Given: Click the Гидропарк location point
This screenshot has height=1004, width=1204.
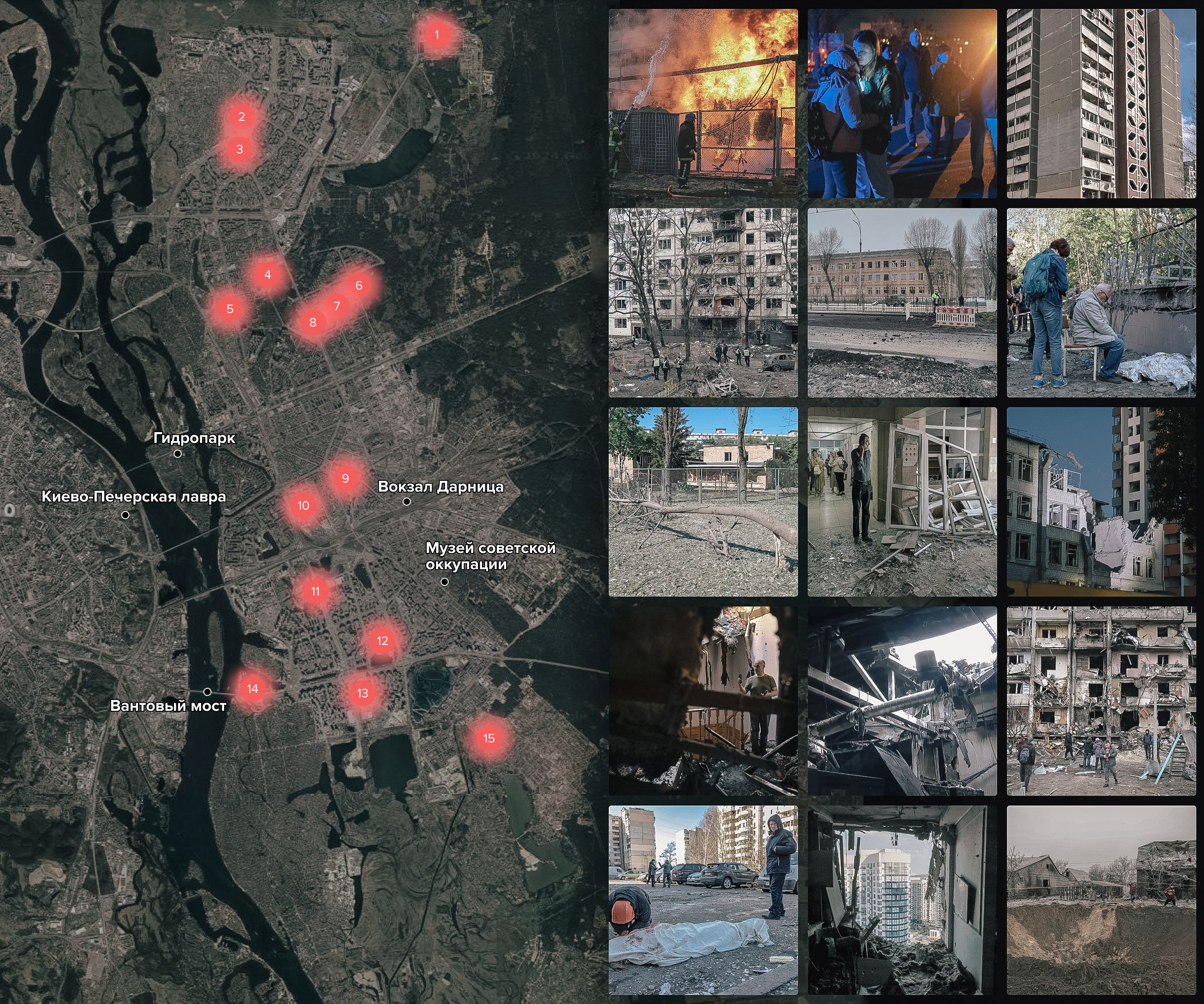Looking at the screenshot, I should (x=178, y=454).
